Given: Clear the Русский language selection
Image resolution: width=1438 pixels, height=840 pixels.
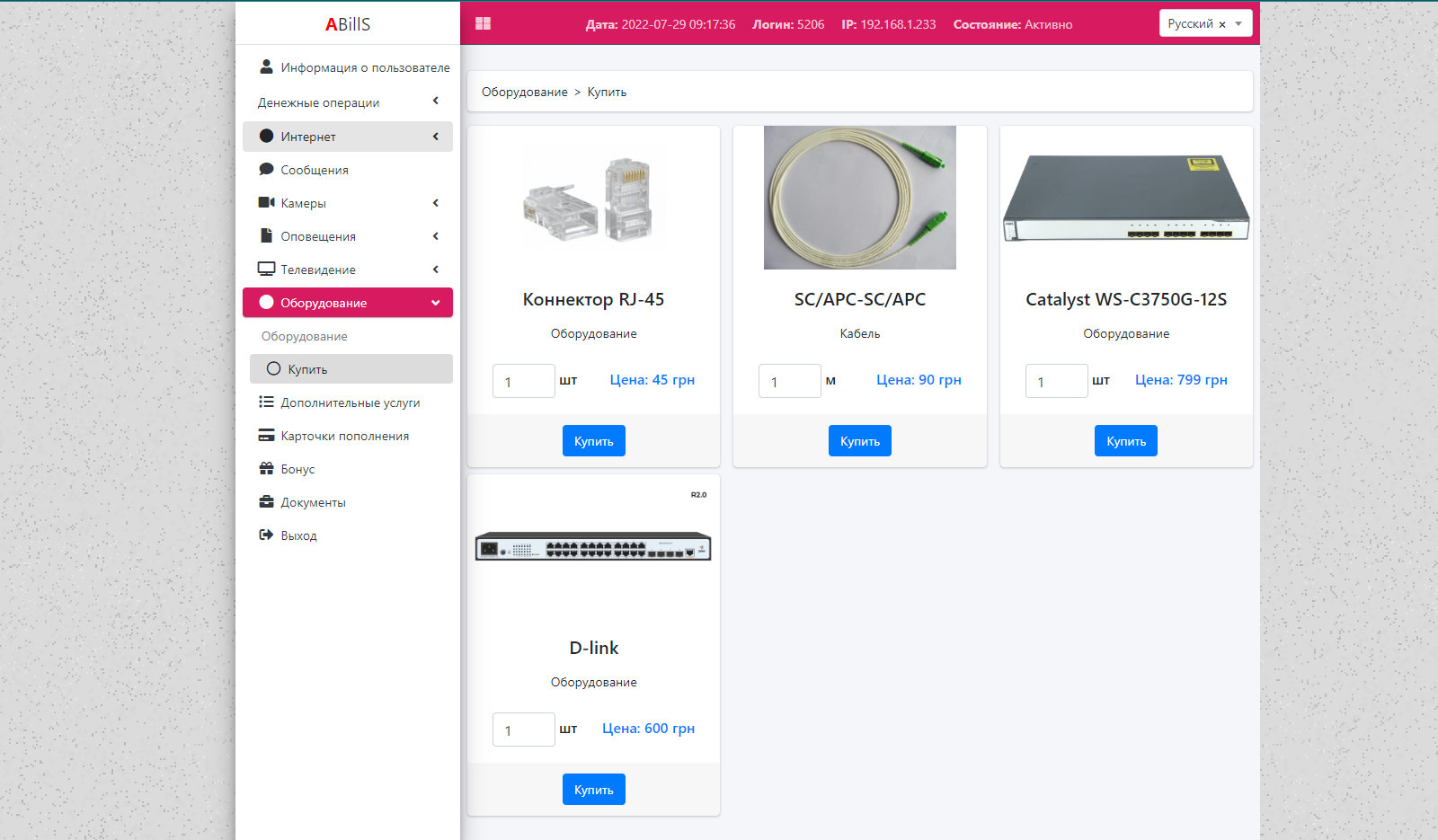Looking at the screenshot, I should 1222,24.
